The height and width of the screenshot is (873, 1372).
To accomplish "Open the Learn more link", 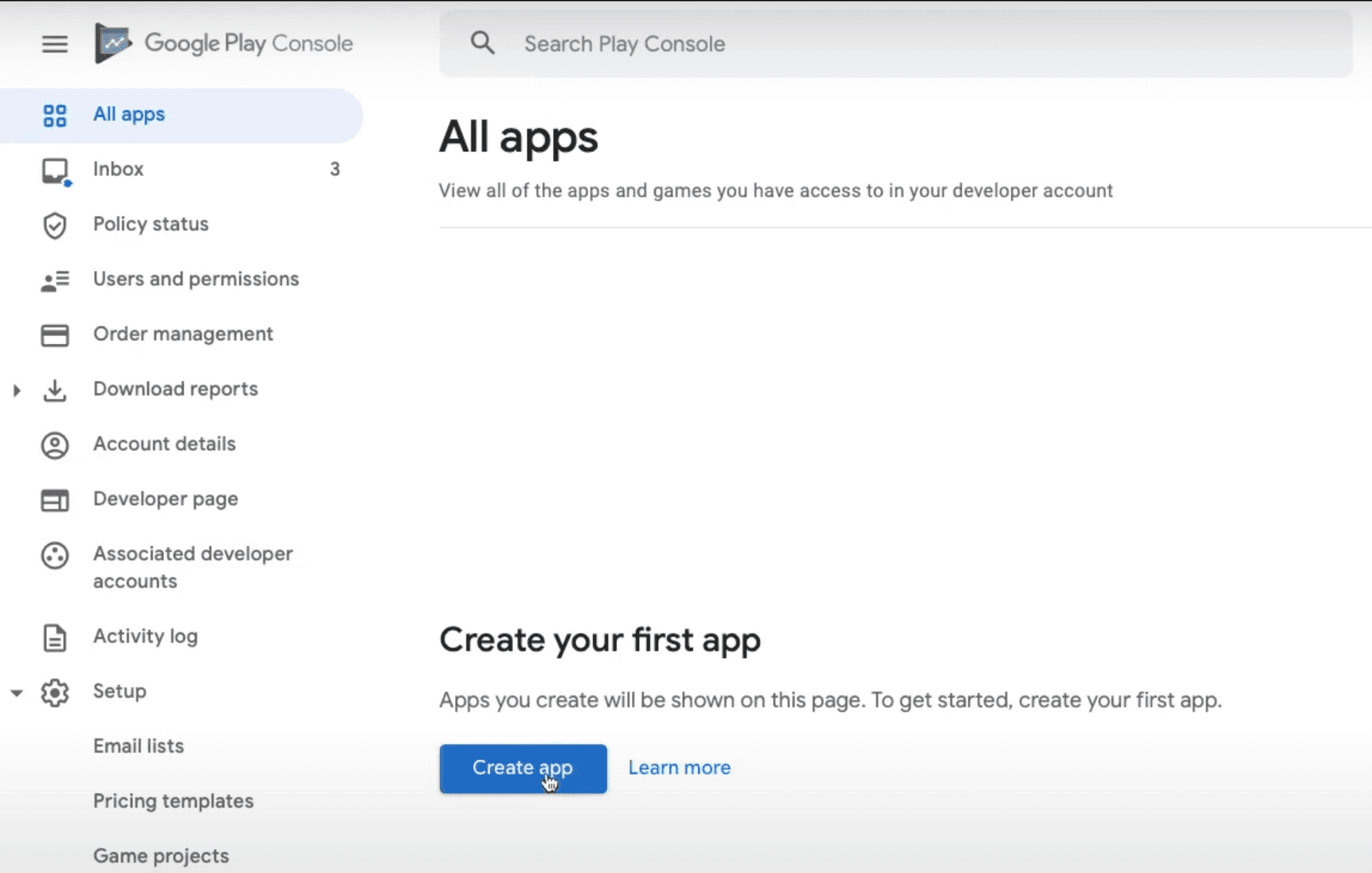I will (679, 768).
